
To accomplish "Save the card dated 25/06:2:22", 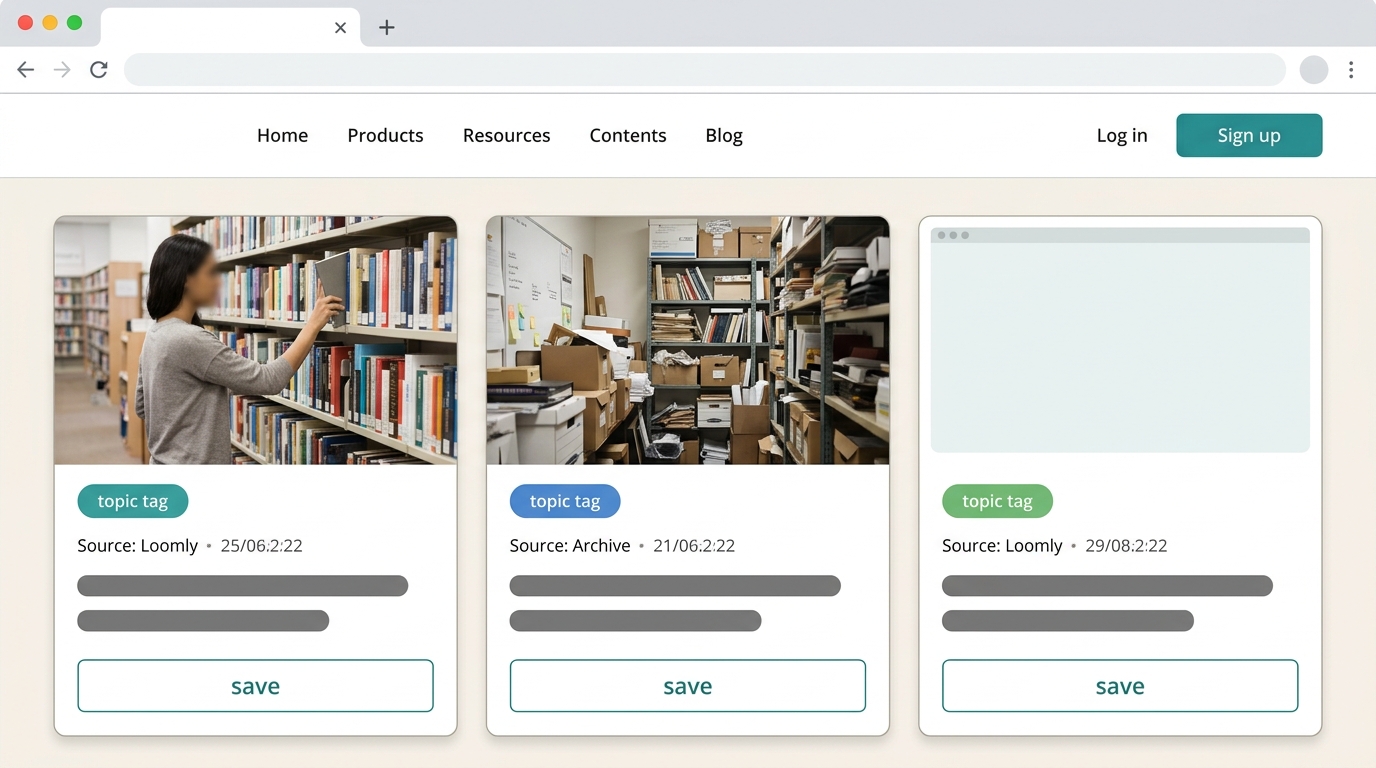I will coord(255,686).
